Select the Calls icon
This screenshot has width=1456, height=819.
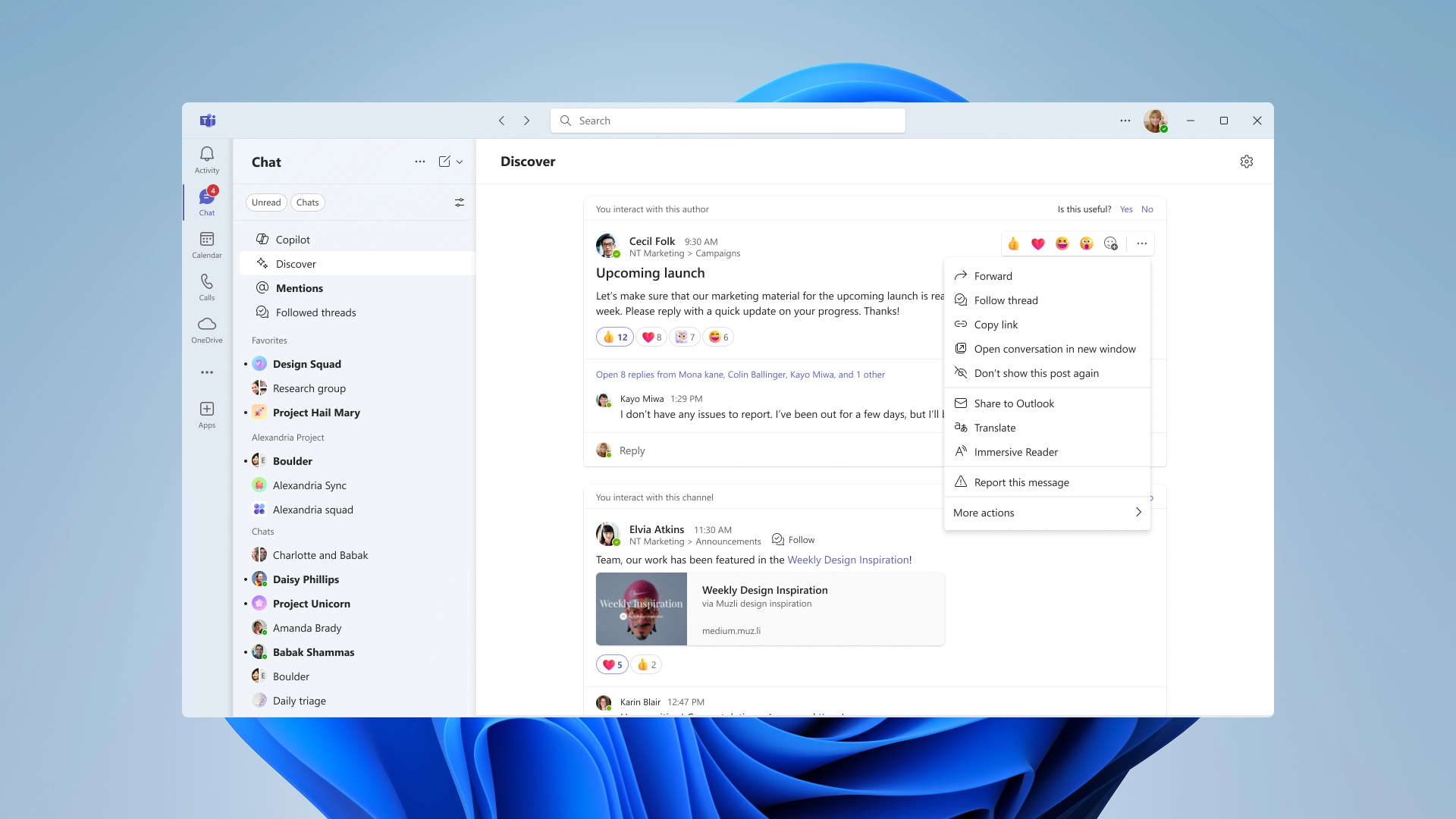tap(206, 287)
